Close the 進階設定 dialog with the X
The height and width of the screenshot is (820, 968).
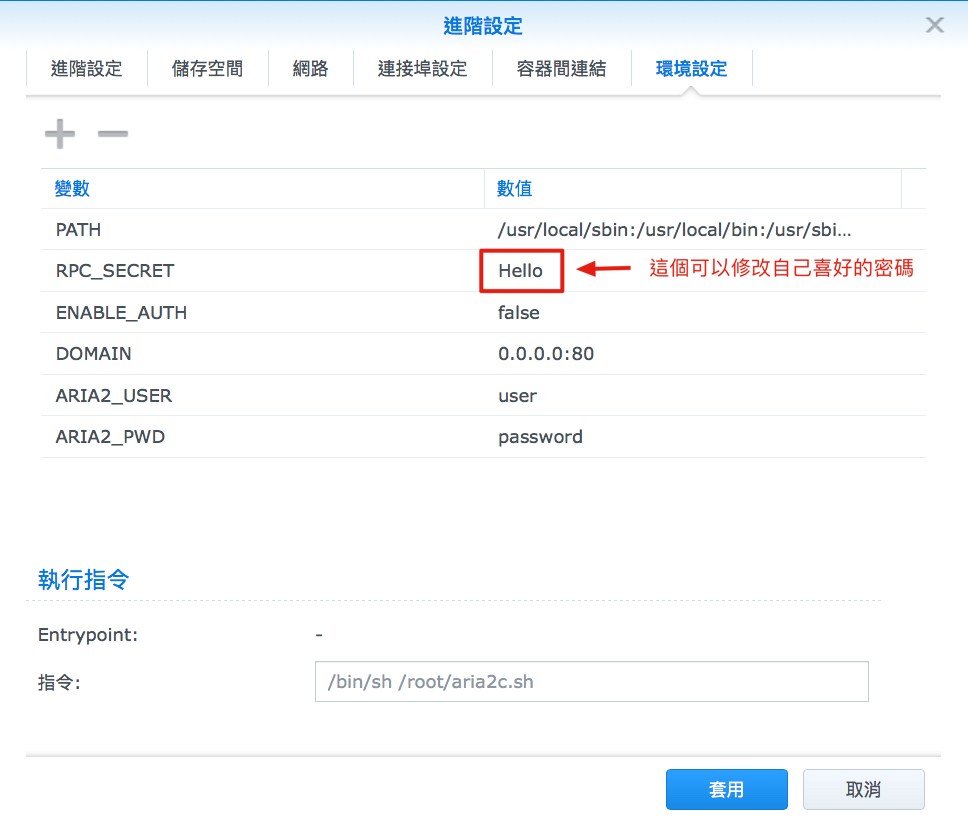click(x=934, y=25)
